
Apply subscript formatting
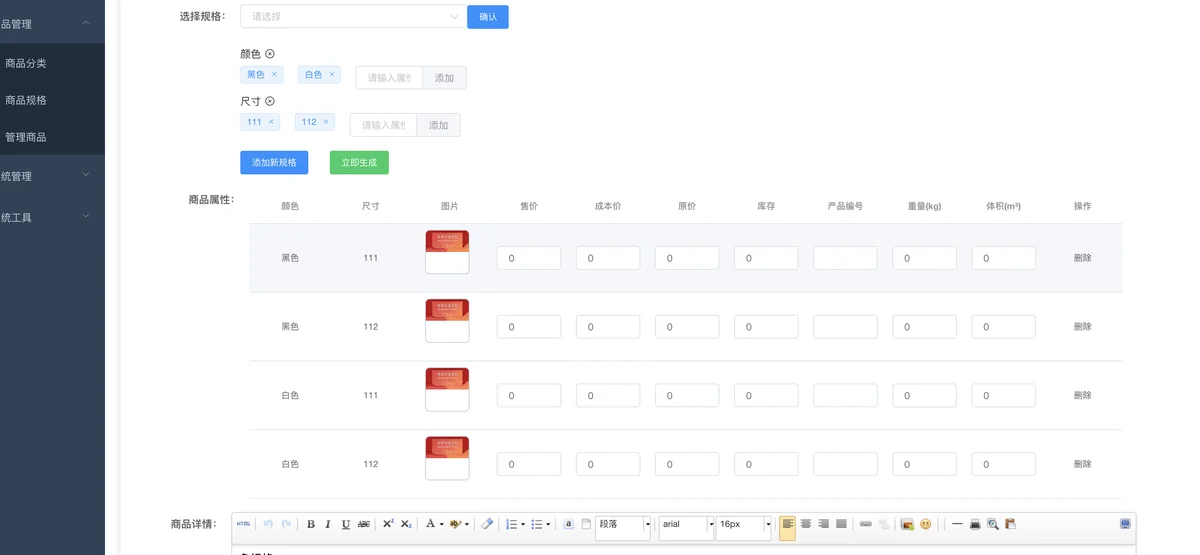tap(406, 524)
